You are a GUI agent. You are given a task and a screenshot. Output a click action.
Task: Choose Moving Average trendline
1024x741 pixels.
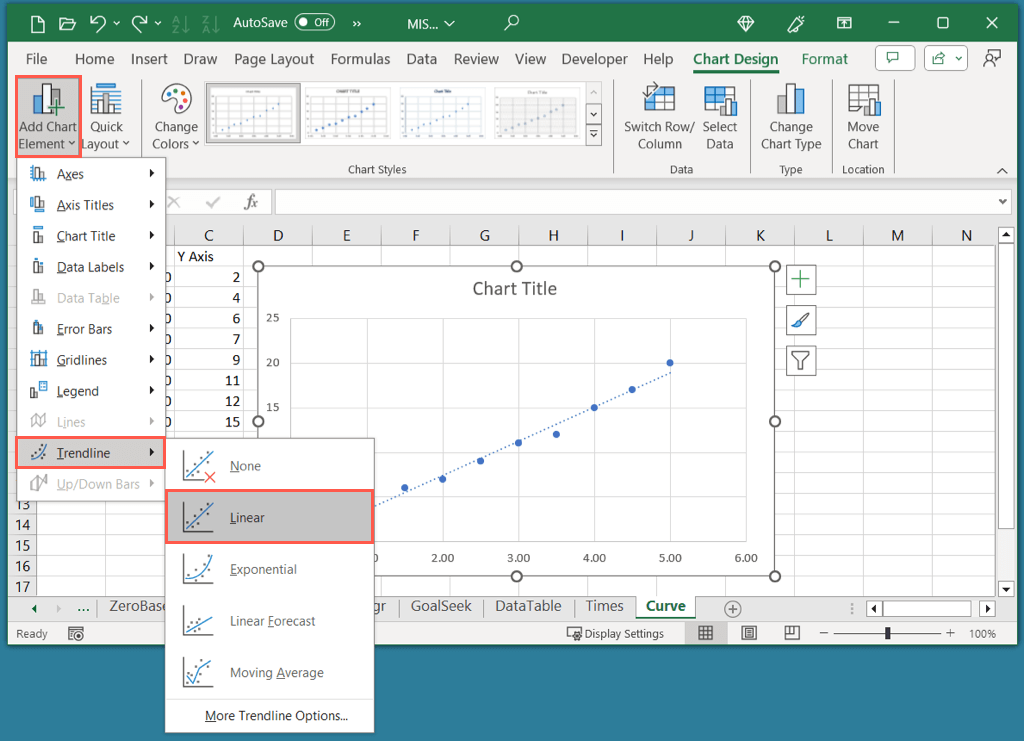tap(270, 672)
